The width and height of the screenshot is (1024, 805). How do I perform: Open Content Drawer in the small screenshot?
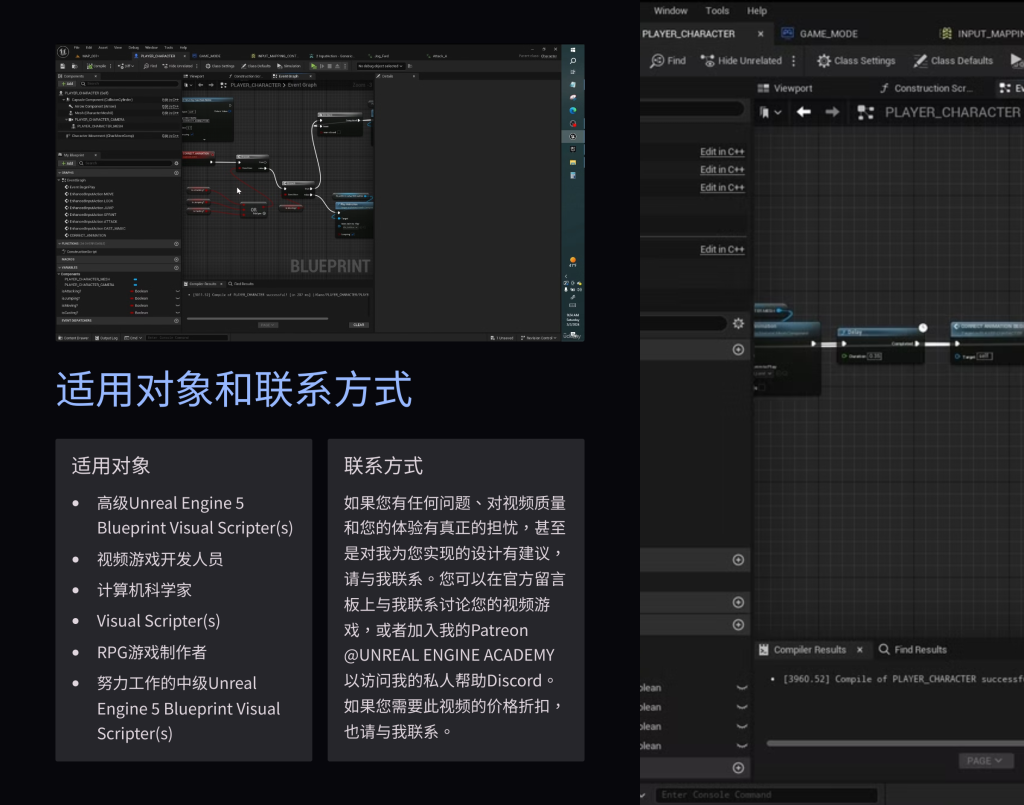click(x=73, y=338)
